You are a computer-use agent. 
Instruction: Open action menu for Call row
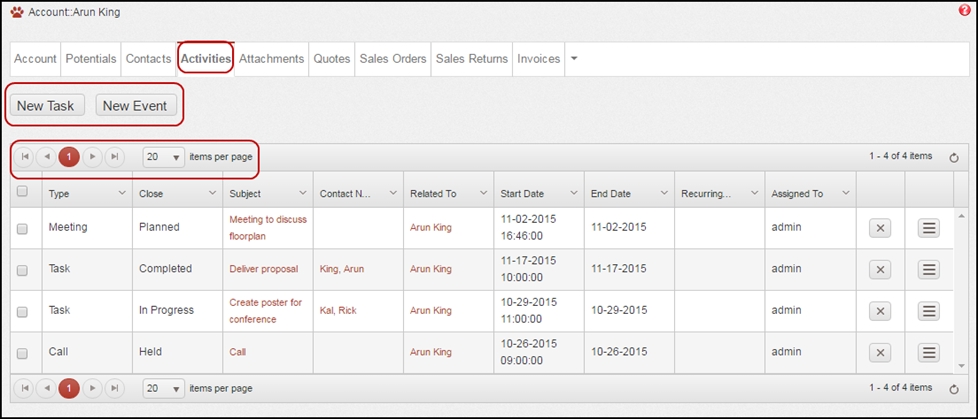pos(929,353)
